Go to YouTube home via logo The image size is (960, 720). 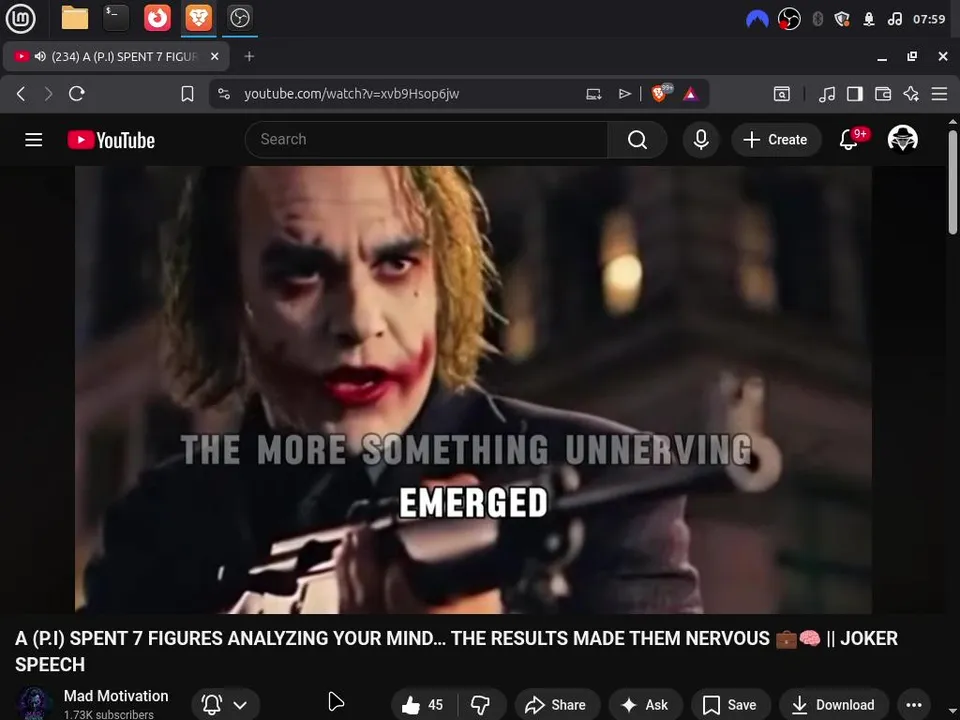[111, 140]
